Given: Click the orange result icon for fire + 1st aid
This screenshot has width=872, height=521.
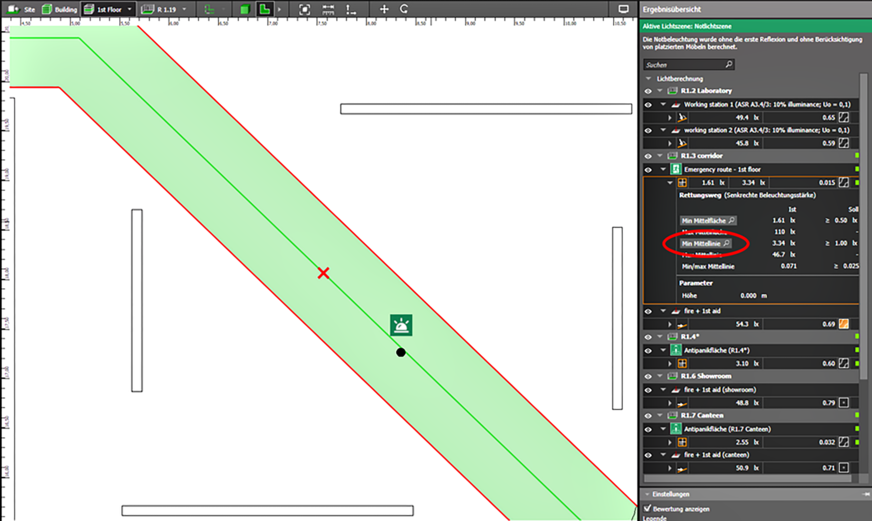Looking at the screenshot, I should [846, 324].
